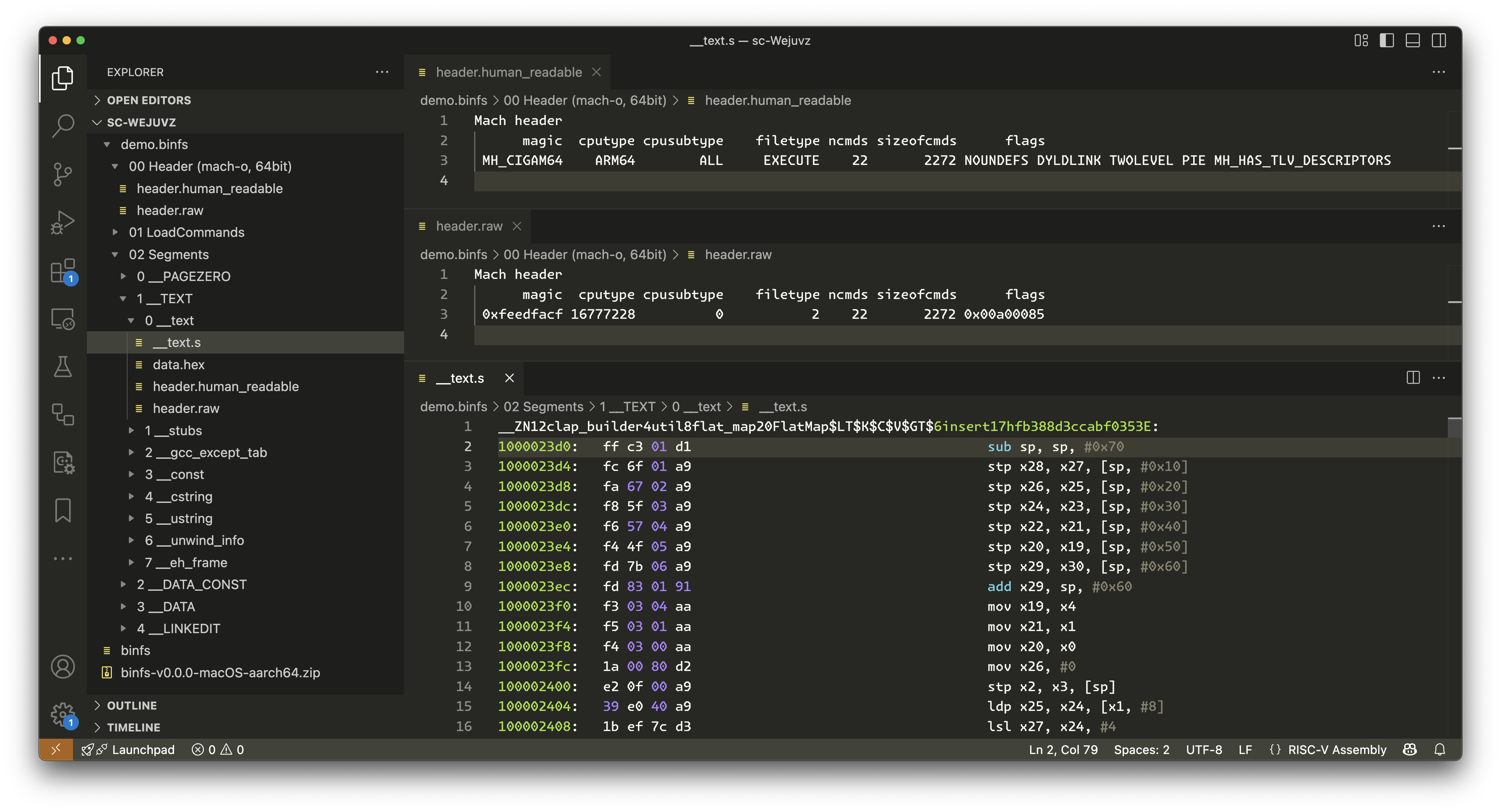Click Ln 2, Col 79 go-to-line indicator
This screenshot has height=812, width=1501.
click(x=1063, y=750)
